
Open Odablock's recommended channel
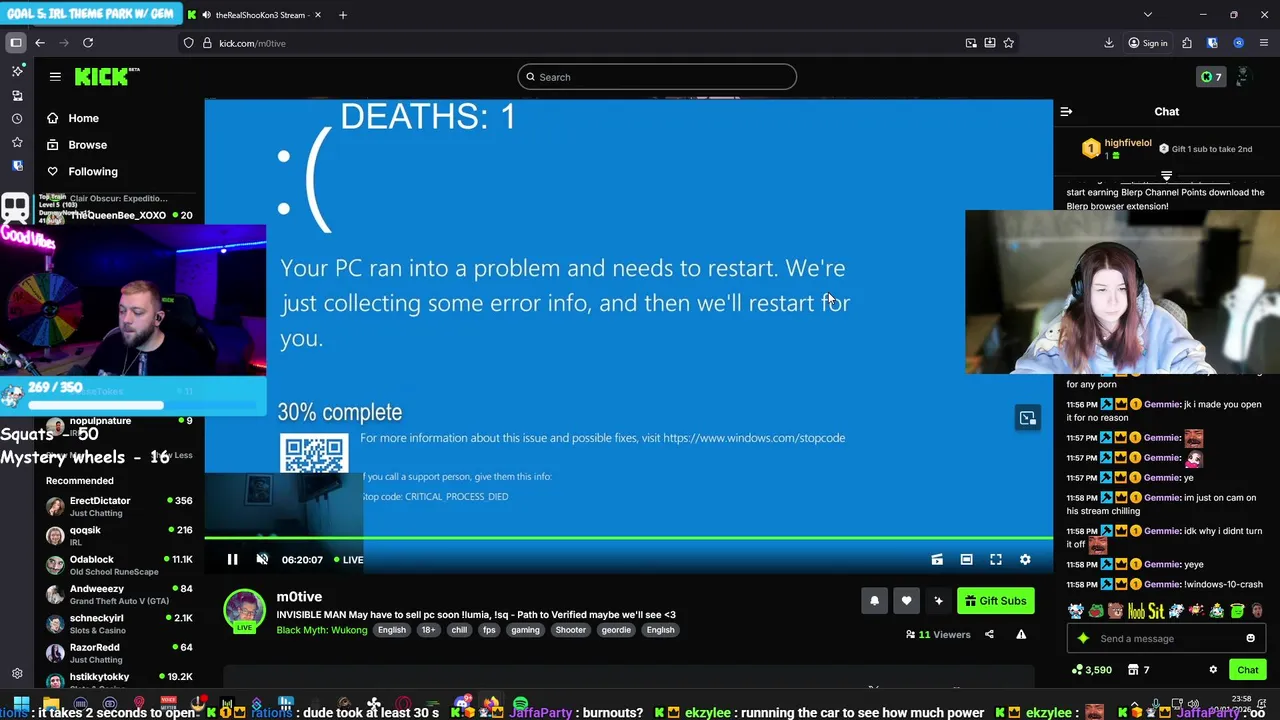tap(119, 565)
